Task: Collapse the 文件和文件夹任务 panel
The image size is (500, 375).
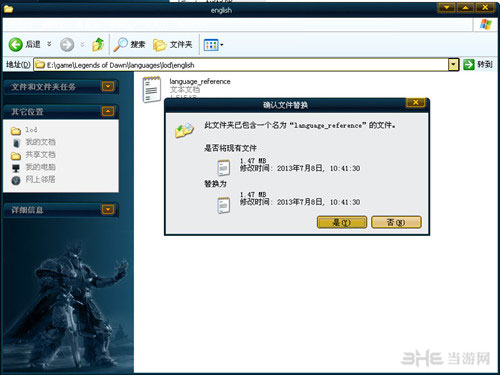Action: pyautogui.click(x=108, y=87)
